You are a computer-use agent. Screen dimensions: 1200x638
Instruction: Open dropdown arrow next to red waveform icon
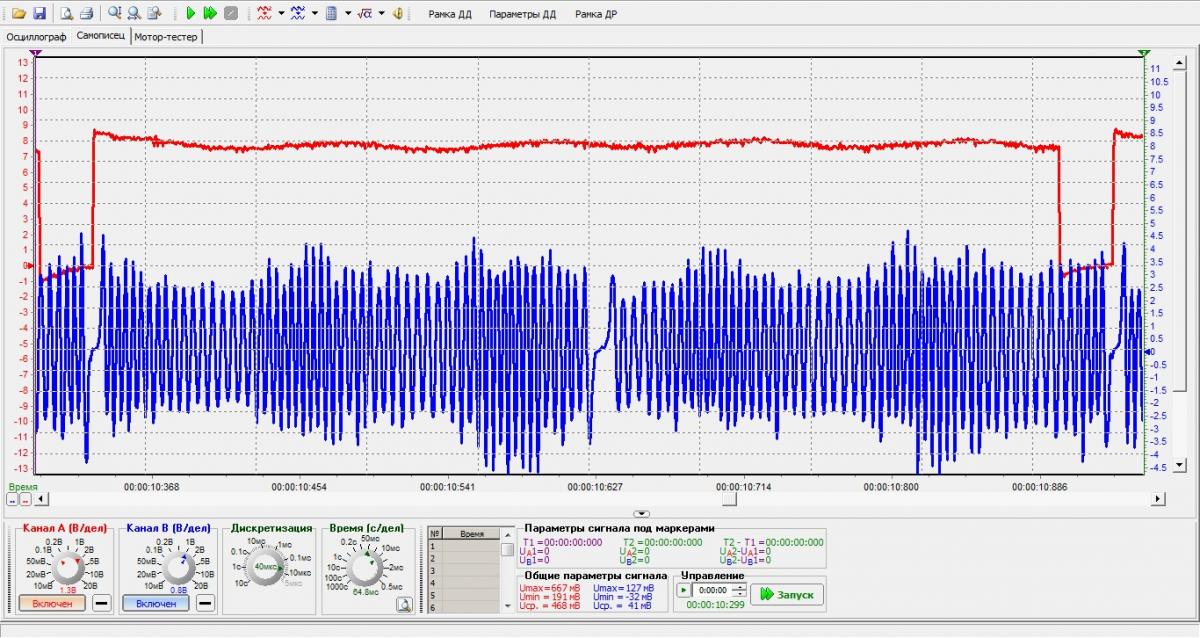click(x=281, y=14)
